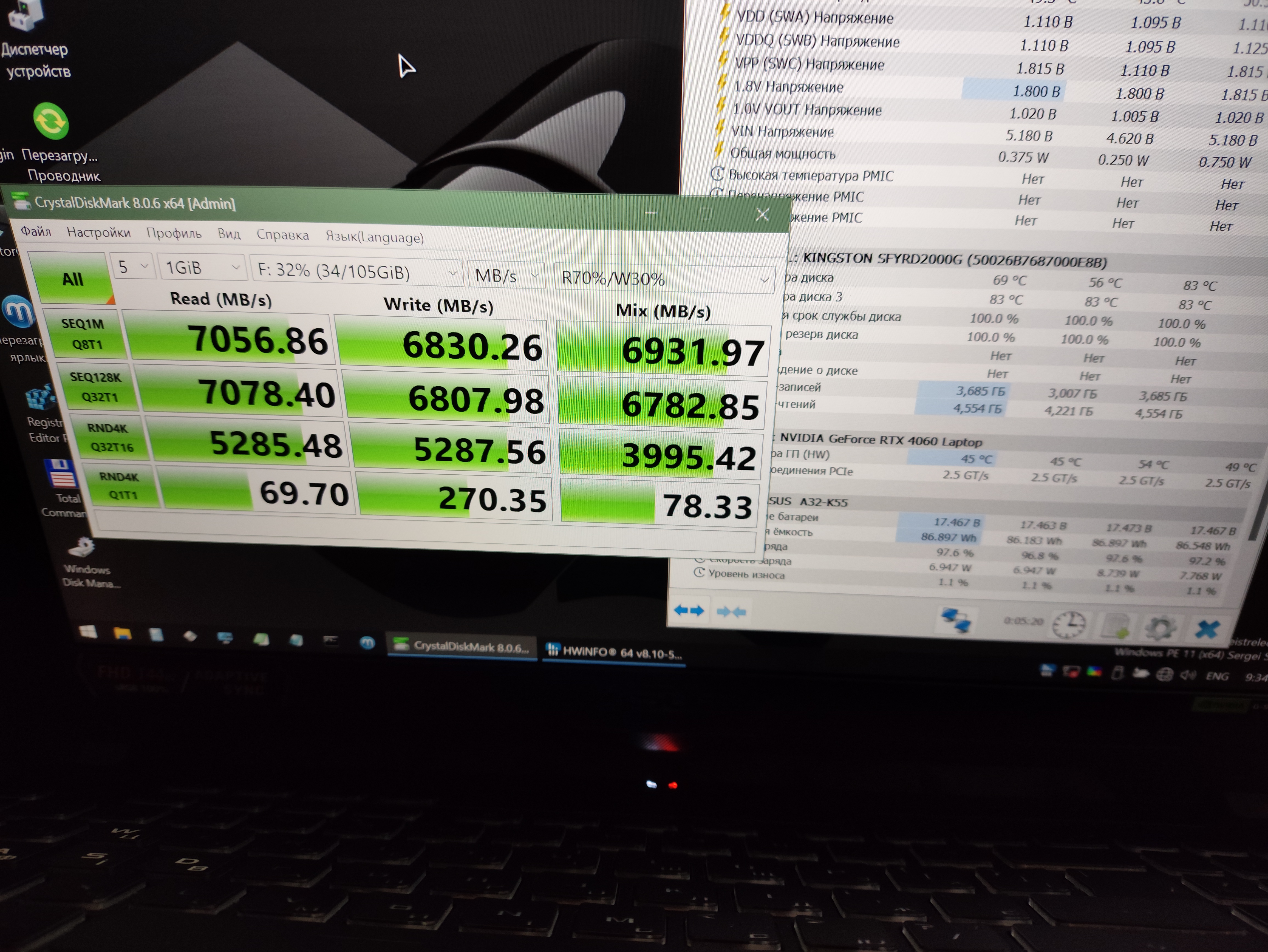Open the Профиль menu
The height and width of the screenshot is (952, 1268).
coord(174,233)
